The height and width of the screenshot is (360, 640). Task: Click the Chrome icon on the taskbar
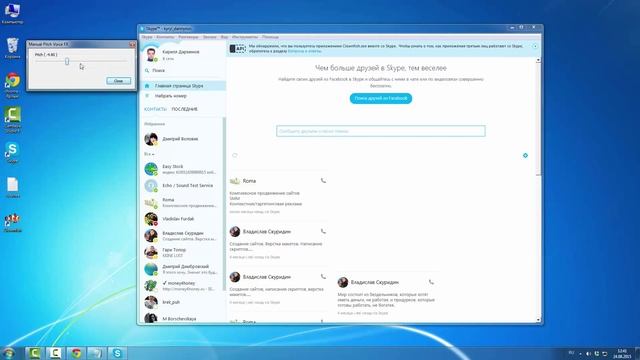76,353
